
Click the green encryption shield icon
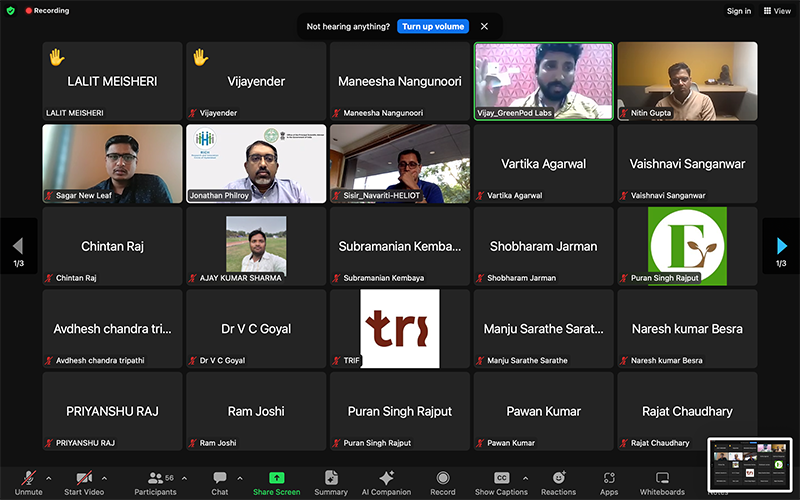click(x=11, y=11)
